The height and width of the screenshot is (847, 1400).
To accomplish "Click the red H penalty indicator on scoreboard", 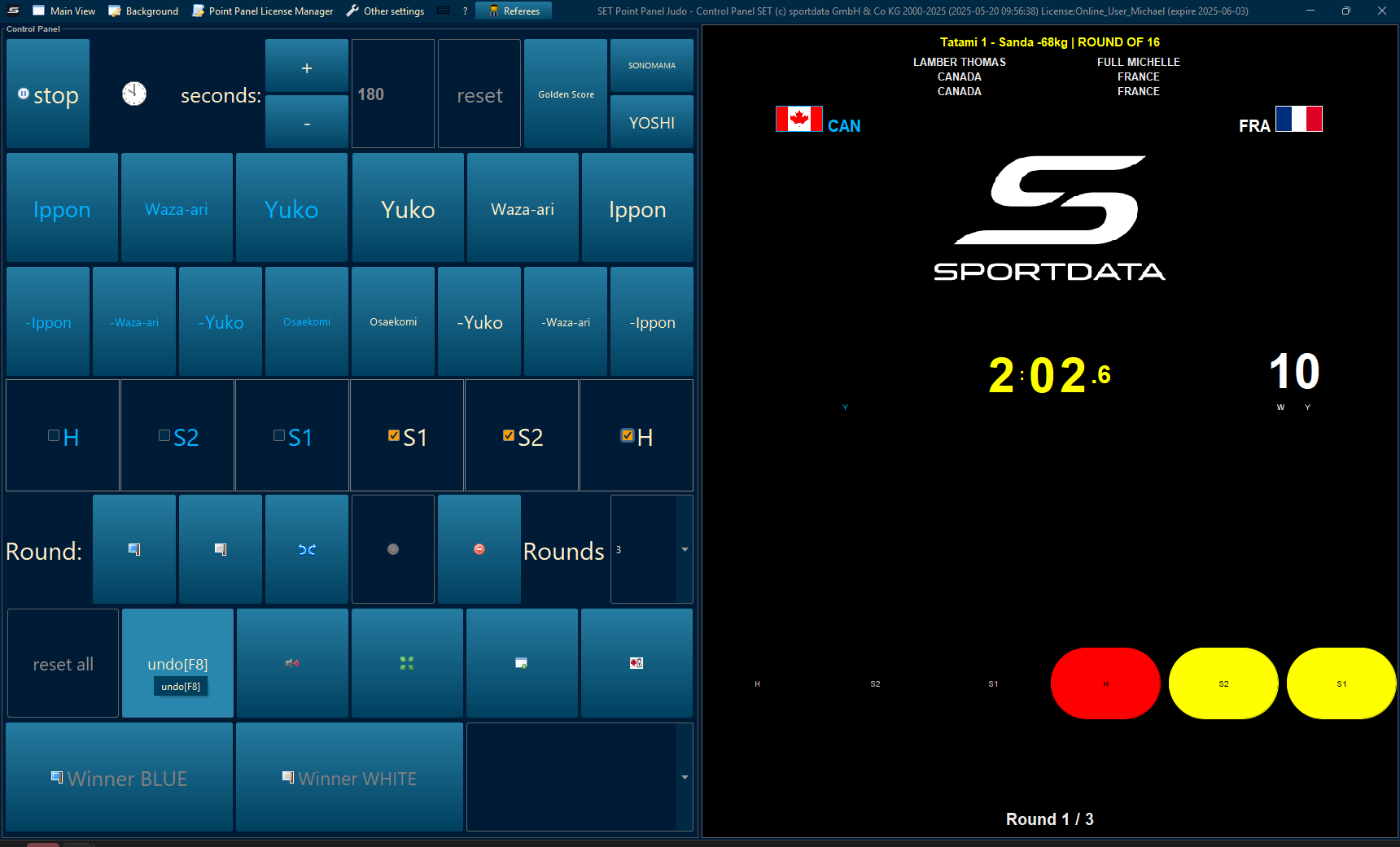I will tap(1105, 683).
